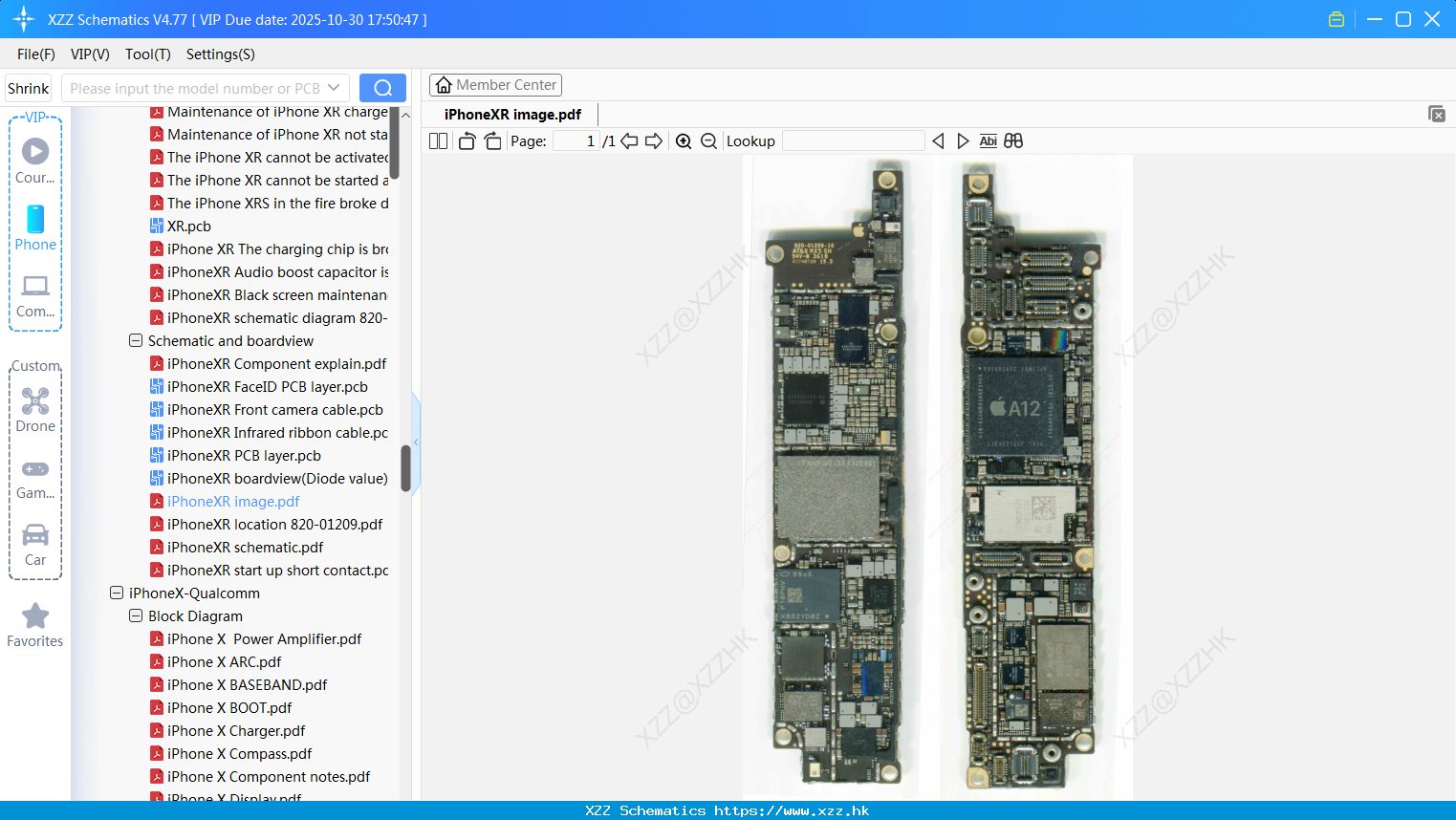The image size is (1456, 820).
Task: Zoom out of the PDF
Action: (x=708, y=141)
